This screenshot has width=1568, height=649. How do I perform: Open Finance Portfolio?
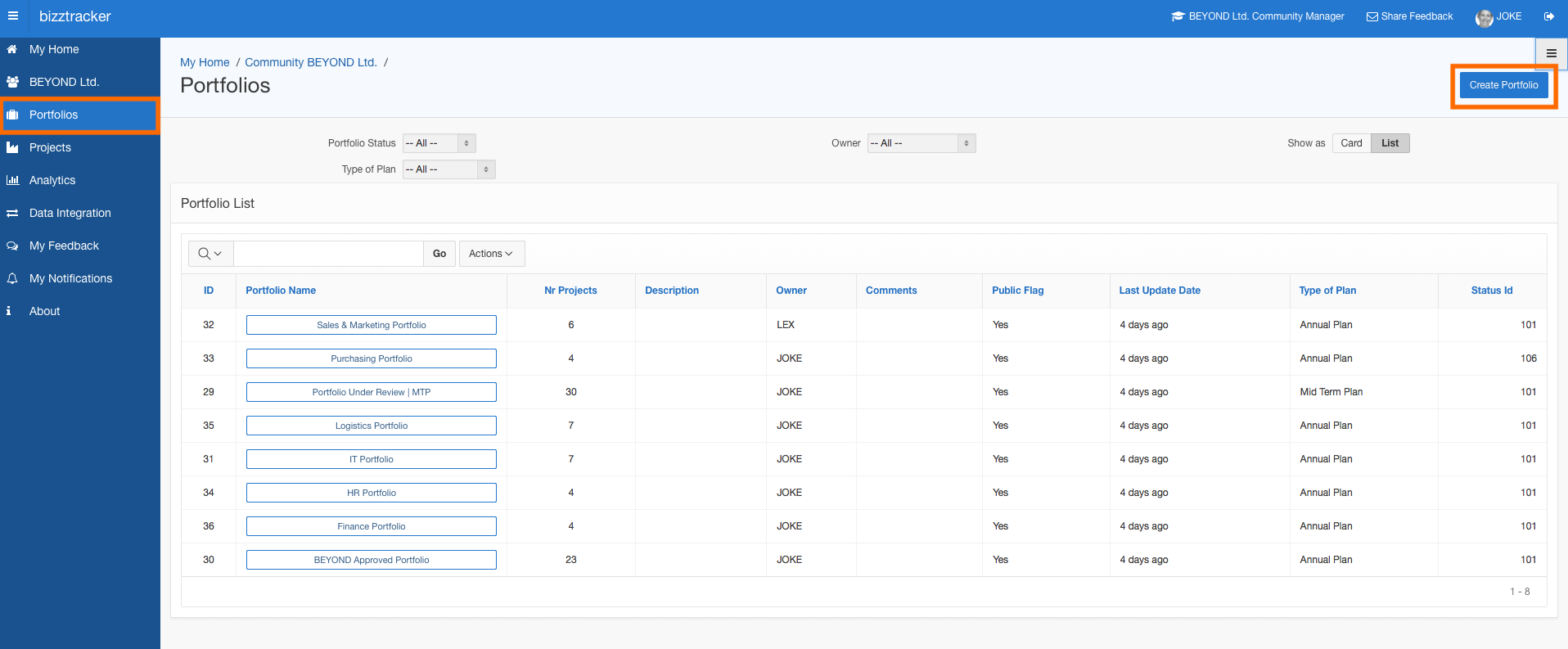(372, 526)
